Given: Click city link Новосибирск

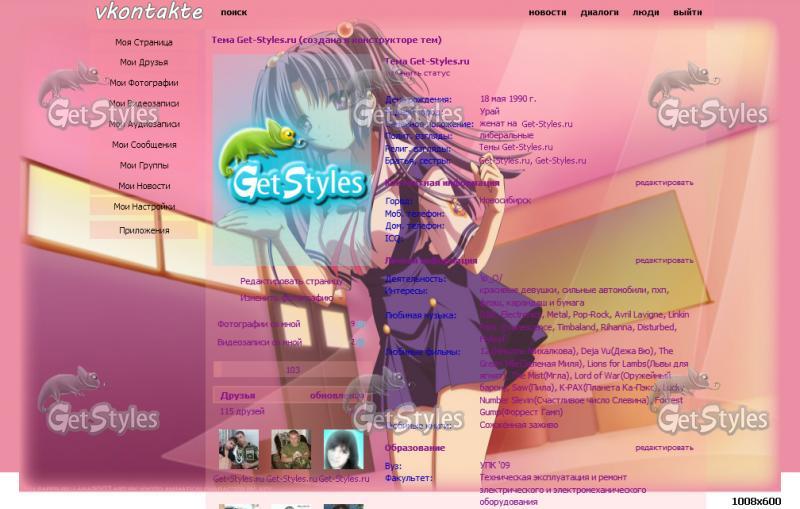Looking at the screenshot, I should pos(505,201).
